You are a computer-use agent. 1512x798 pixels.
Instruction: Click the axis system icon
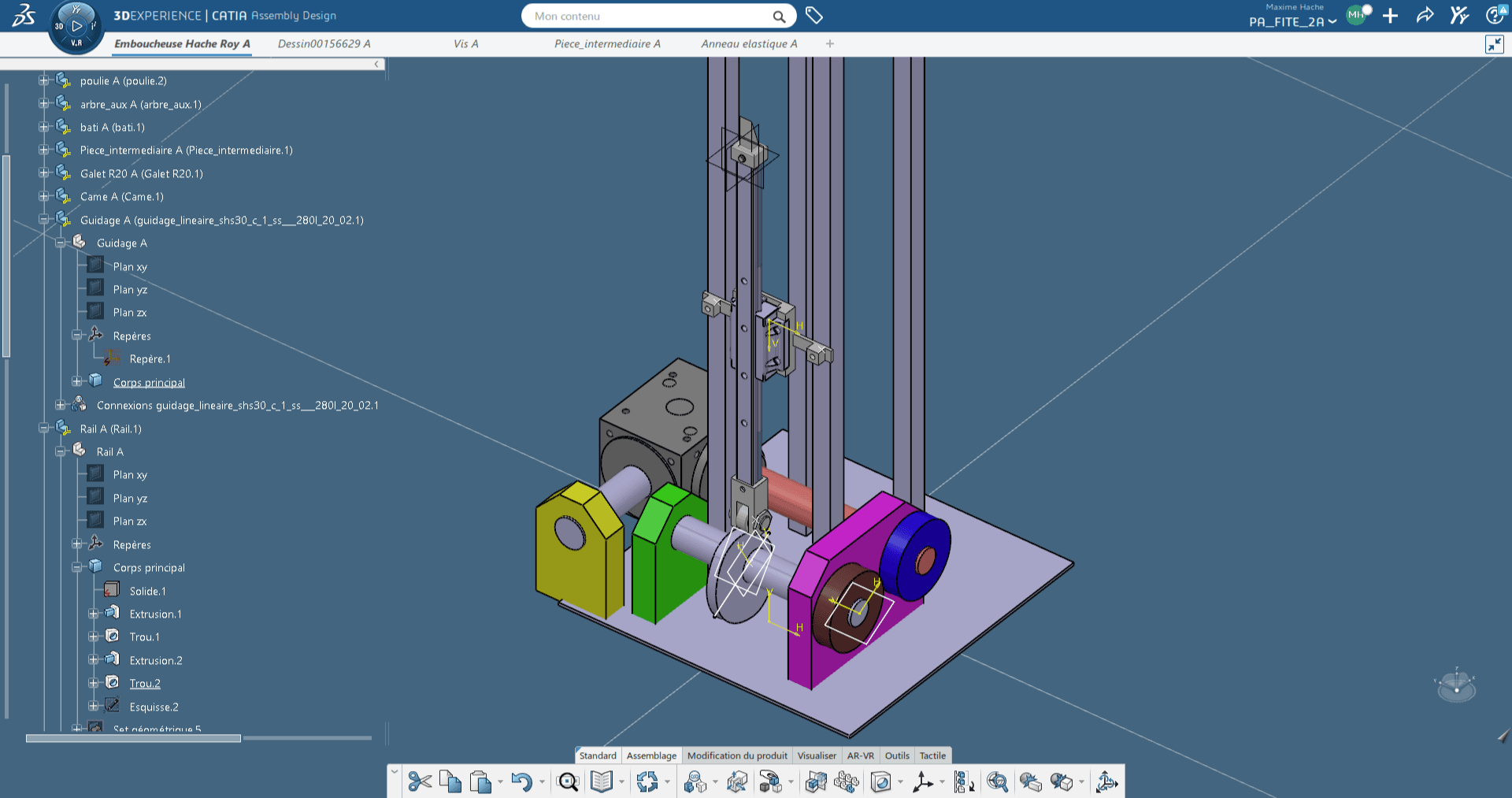[922, 781]
